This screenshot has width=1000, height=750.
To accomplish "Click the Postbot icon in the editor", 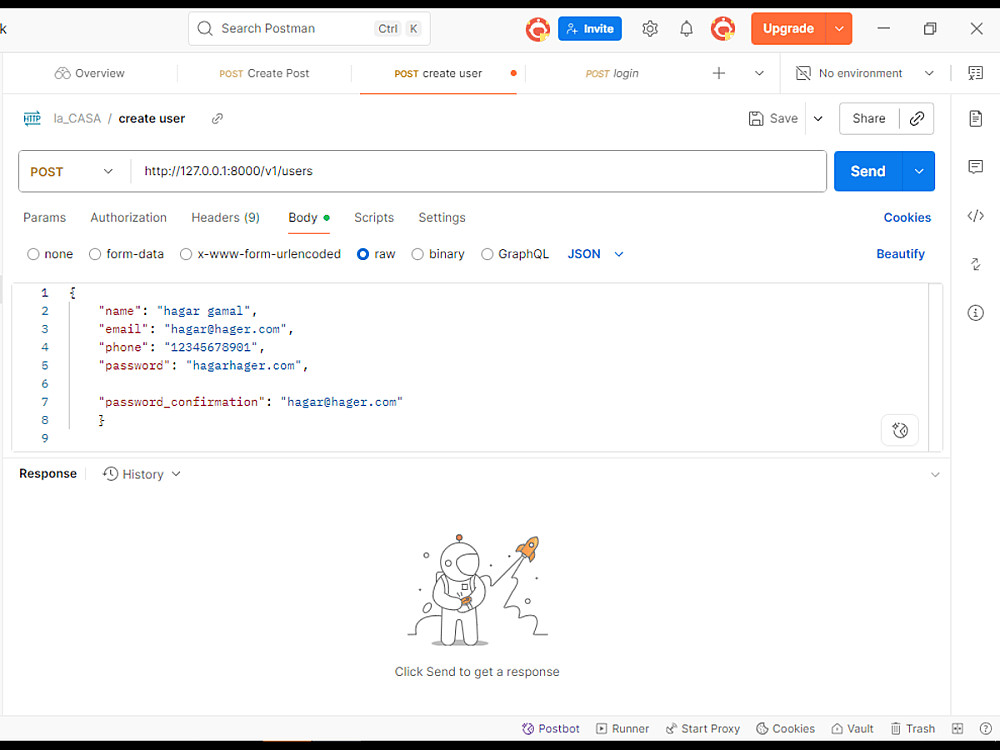I will click(900, 430).
